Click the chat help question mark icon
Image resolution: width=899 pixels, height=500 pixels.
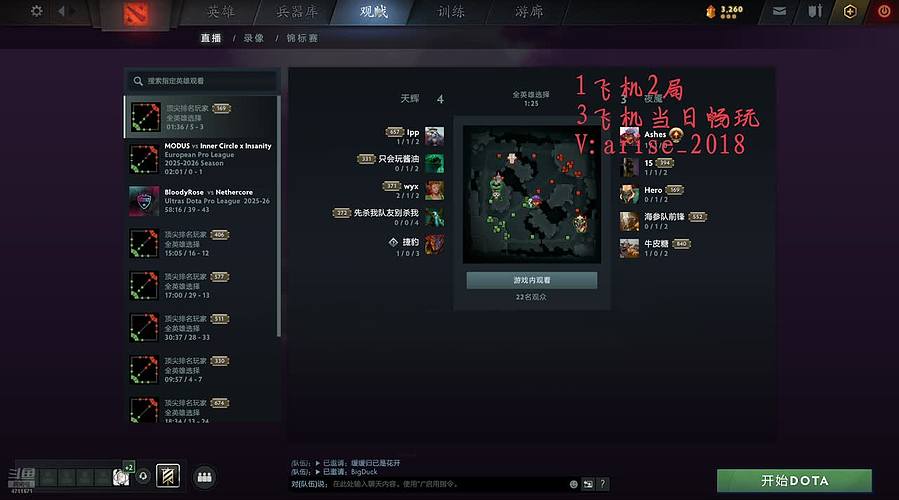[x=603, y=484]
